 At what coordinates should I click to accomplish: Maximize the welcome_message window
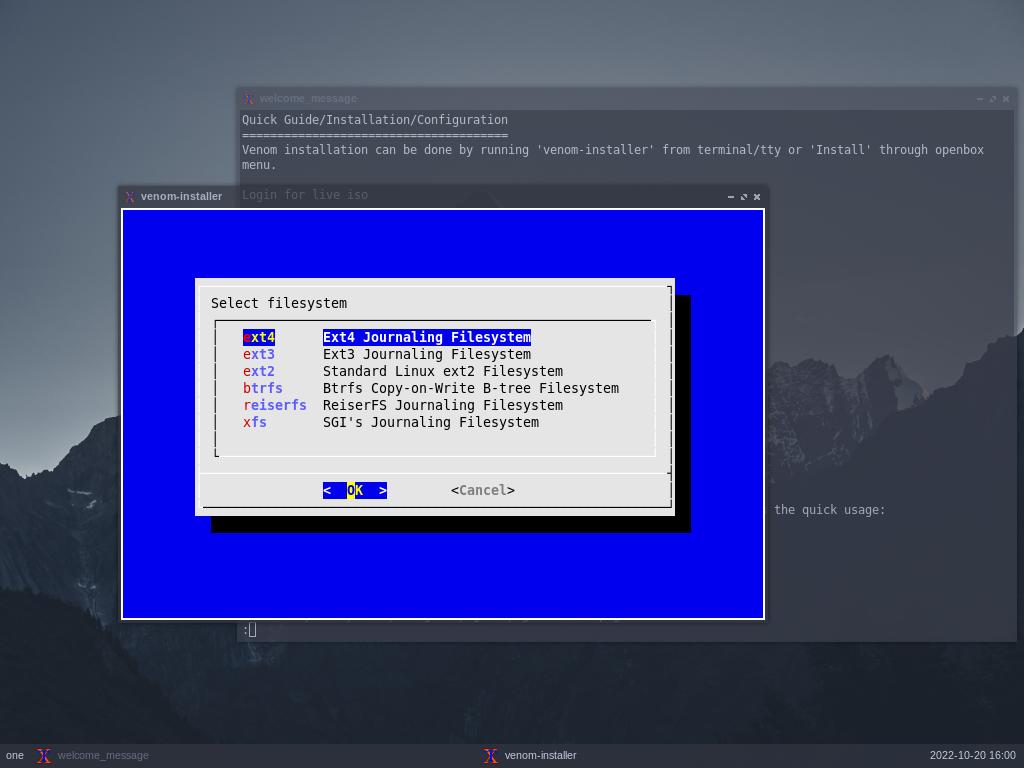pyautogui.click(x=993, y=99)
